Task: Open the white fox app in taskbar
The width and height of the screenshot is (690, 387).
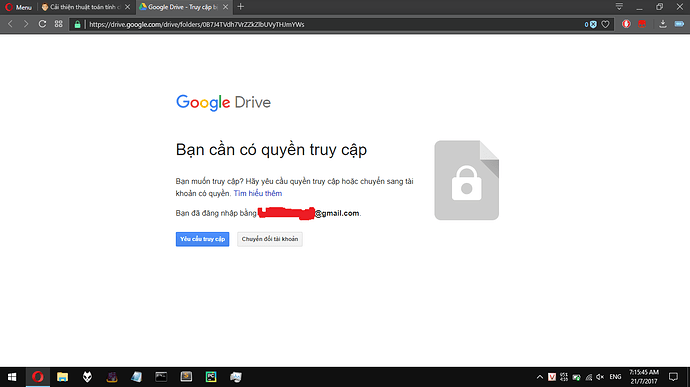Action: (87, 377)
